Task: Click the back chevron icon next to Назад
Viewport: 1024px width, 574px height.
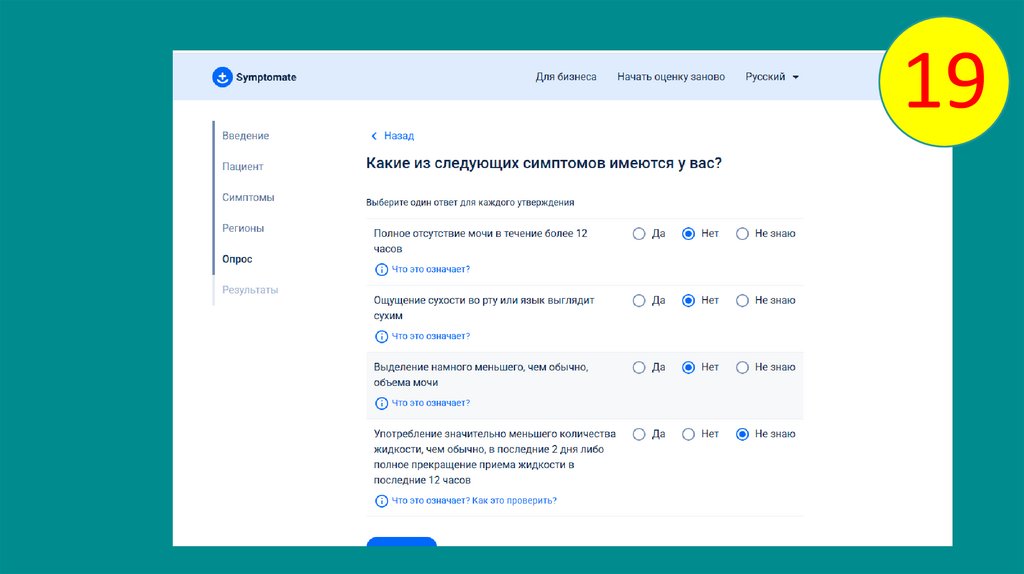Action: pyautogui.click(x=374, y=136)
